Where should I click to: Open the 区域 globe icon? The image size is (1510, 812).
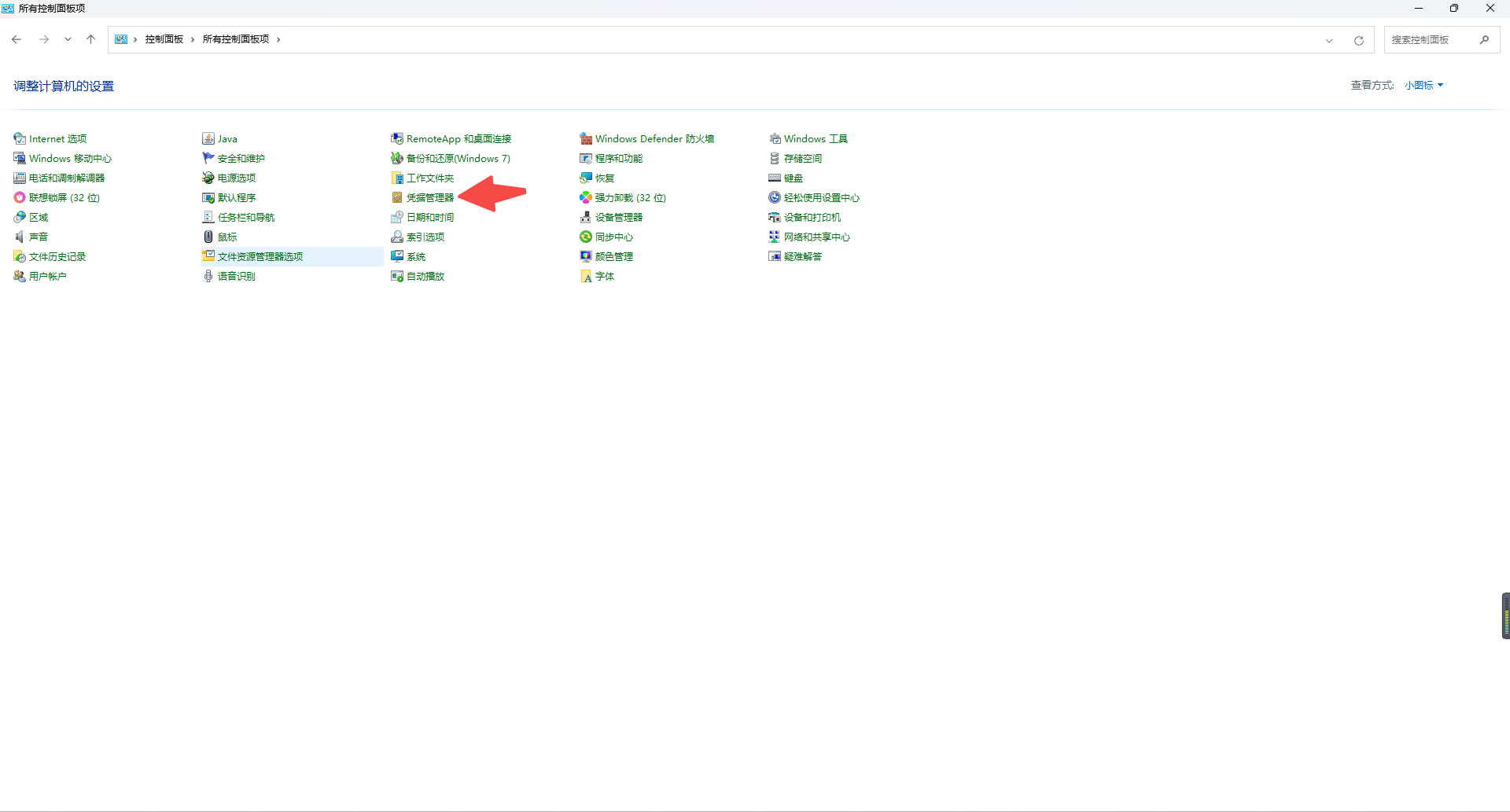(20, 217)
